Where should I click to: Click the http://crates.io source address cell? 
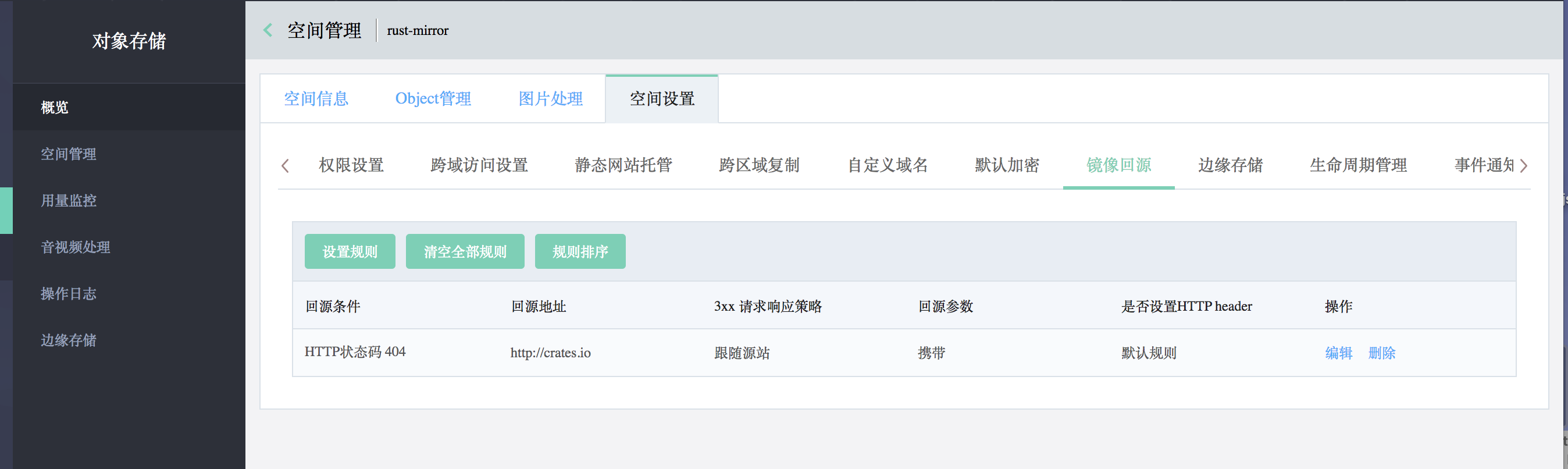tap(550, 353)
